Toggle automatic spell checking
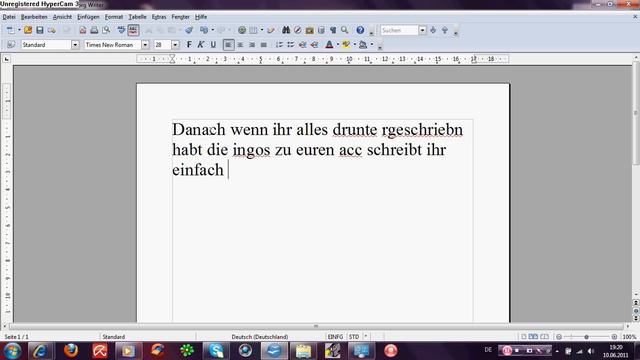This screenshot has width=640, height=360. click(133, 30)
